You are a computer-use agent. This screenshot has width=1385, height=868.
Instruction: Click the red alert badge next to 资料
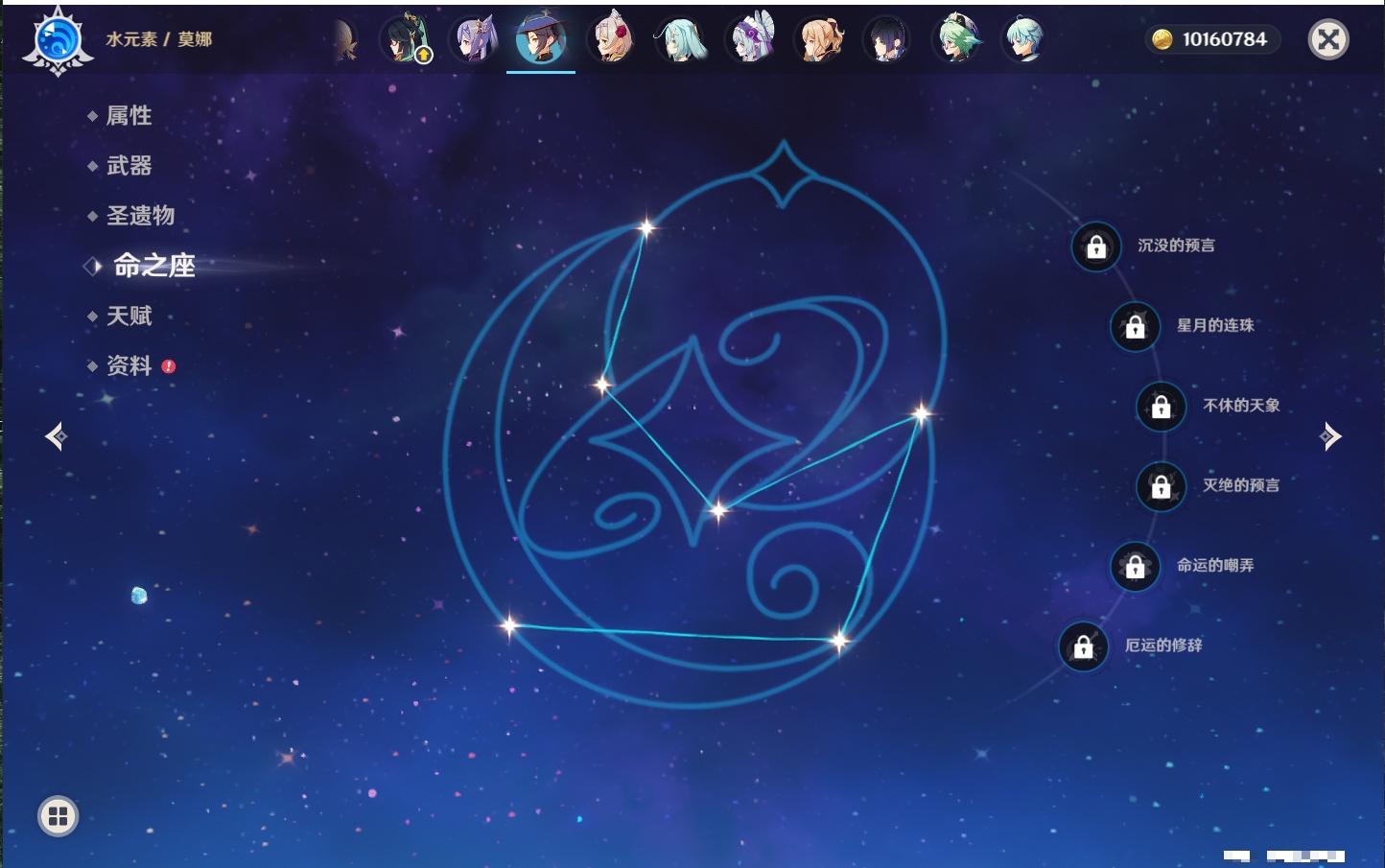click(169, 366)
